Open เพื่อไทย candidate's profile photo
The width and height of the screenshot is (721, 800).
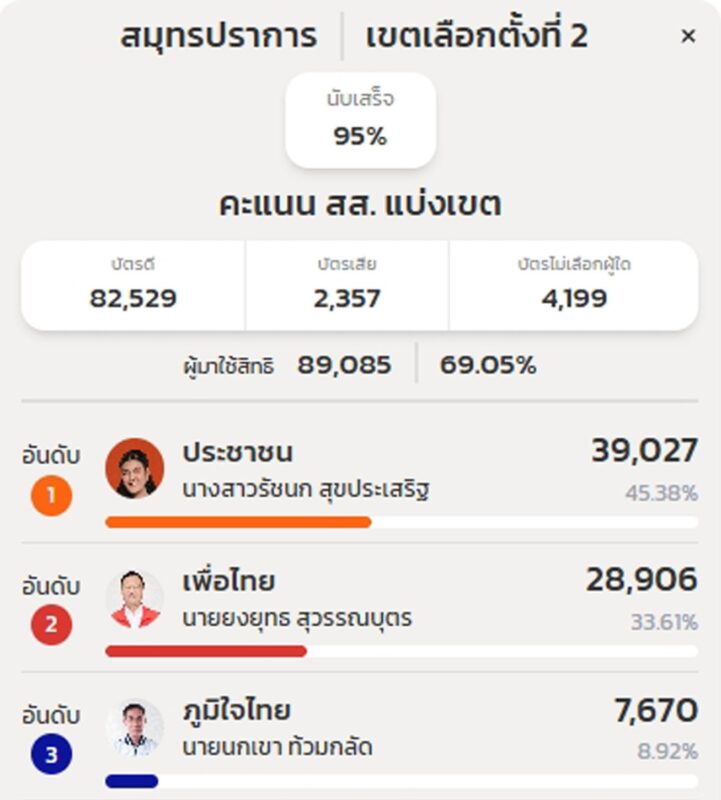[134, 598]
